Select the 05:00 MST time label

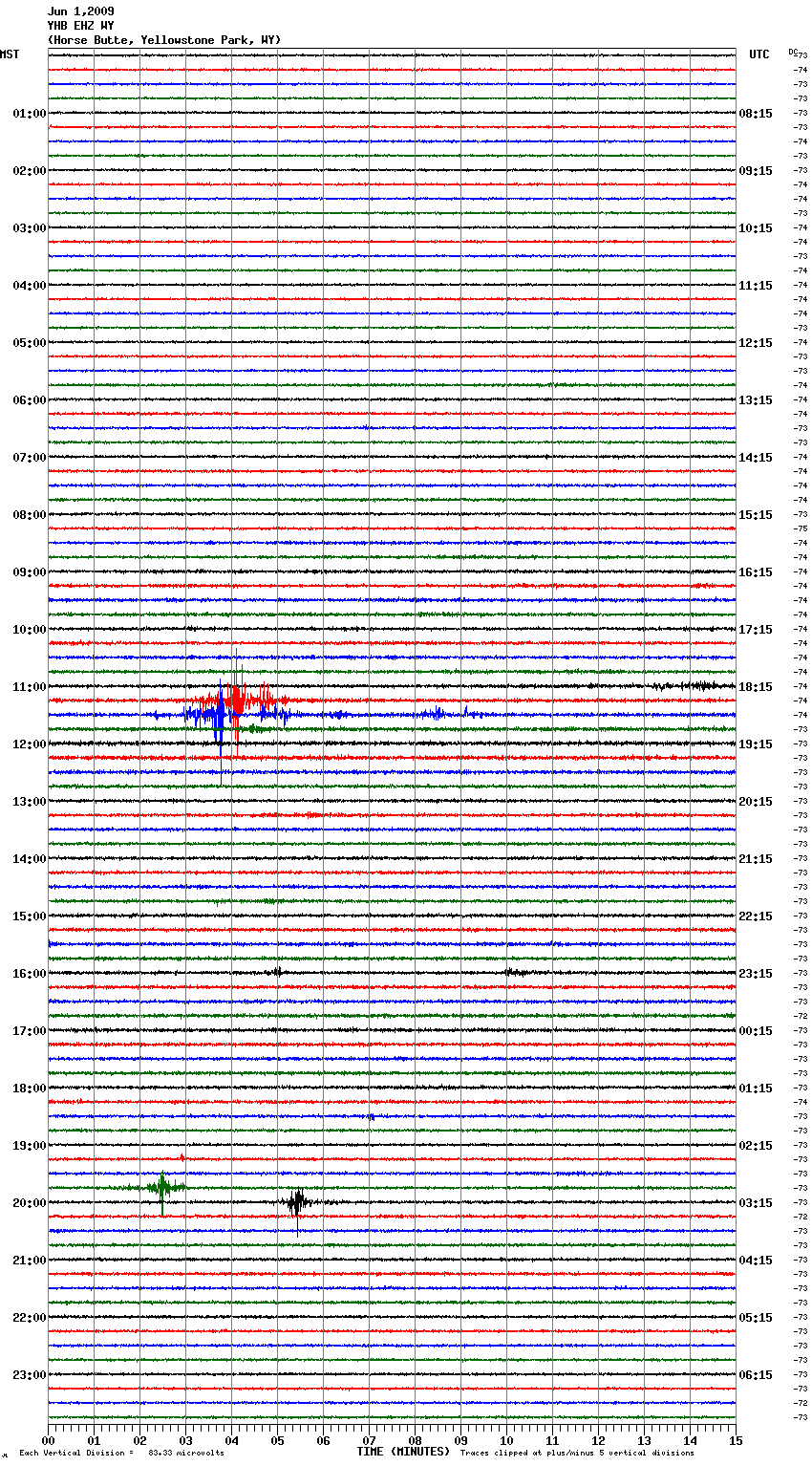[x=30, y=343]
